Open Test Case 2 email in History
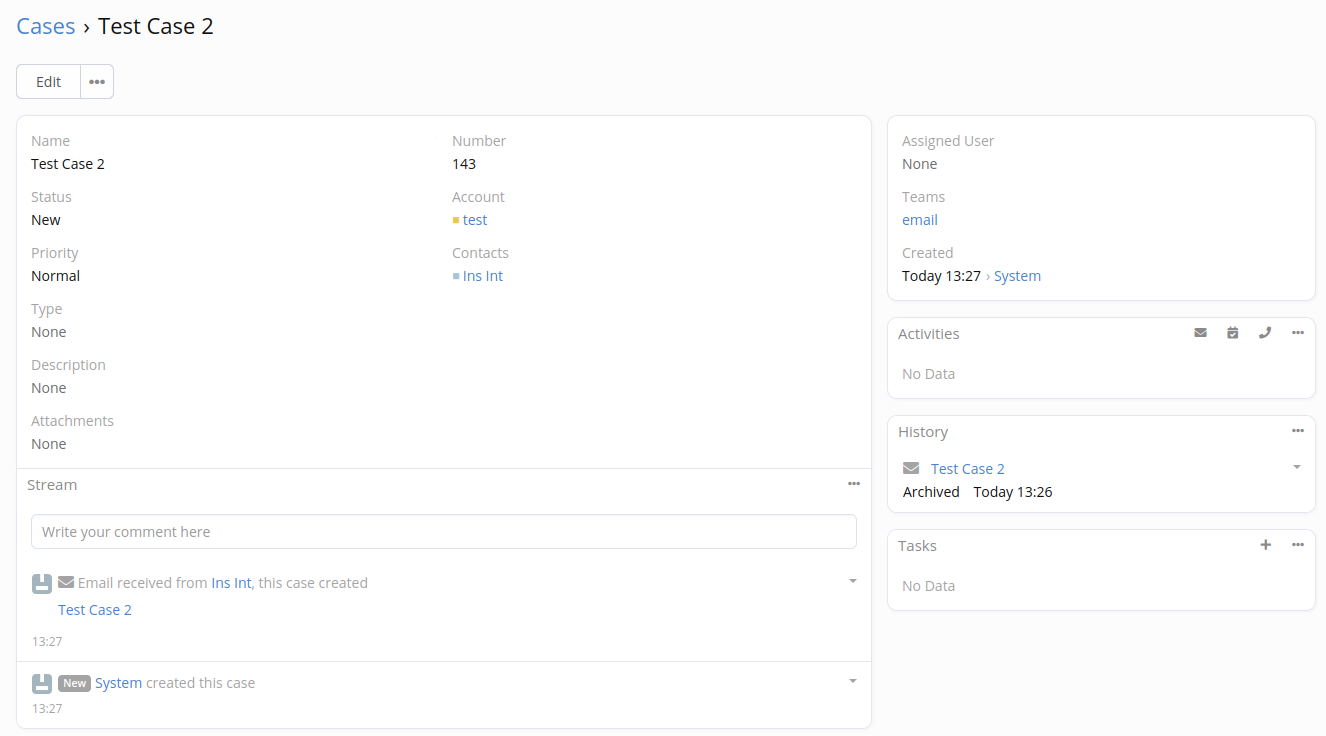 tap(967, 469)
